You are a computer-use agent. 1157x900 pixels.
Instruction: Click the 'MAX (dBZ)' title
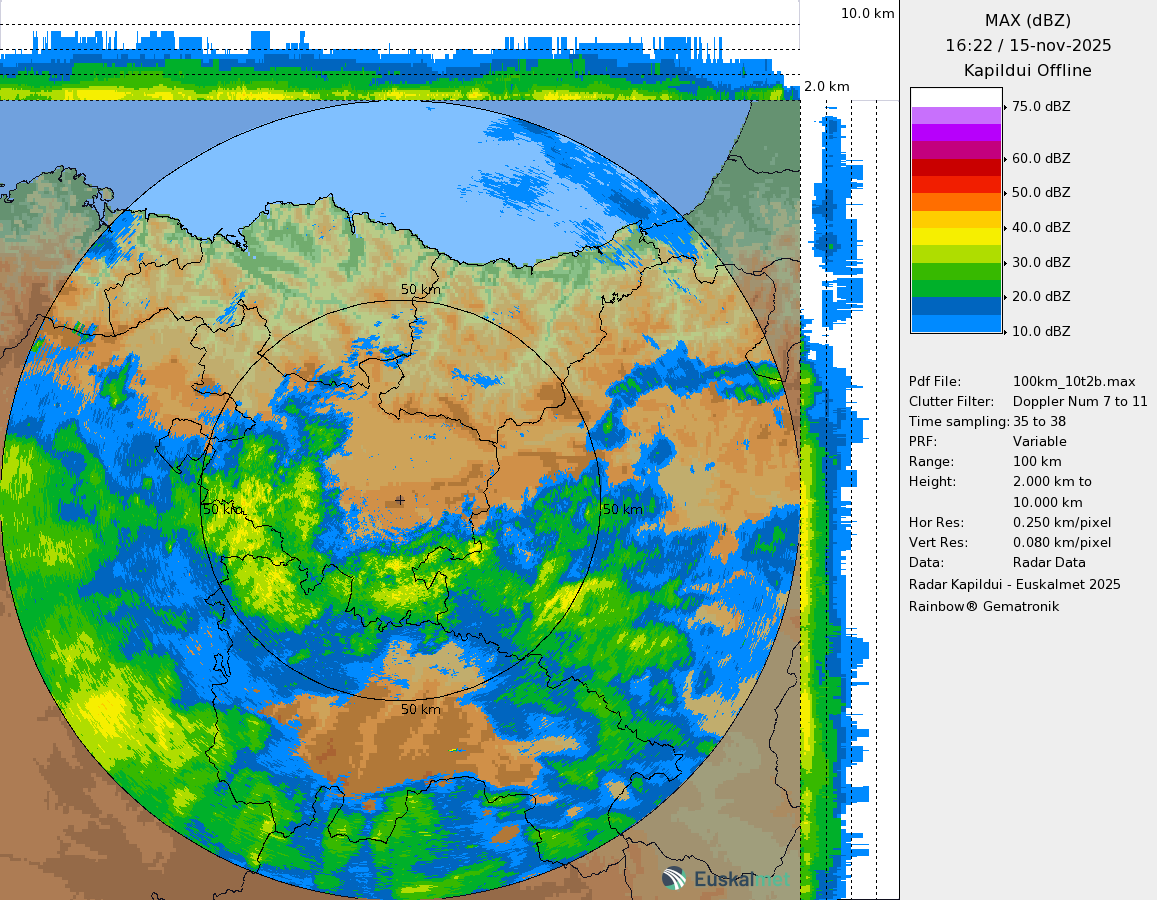pos(1028,21)
